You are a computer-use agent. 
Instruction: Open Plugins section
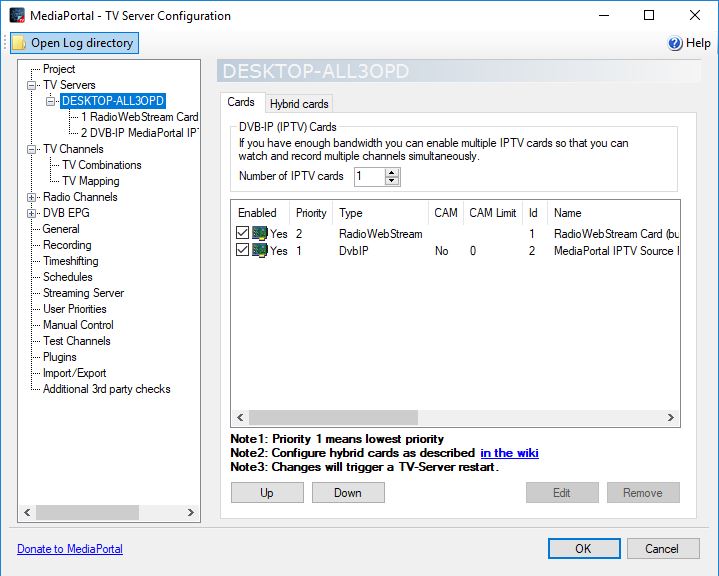(x=60, y=357)
